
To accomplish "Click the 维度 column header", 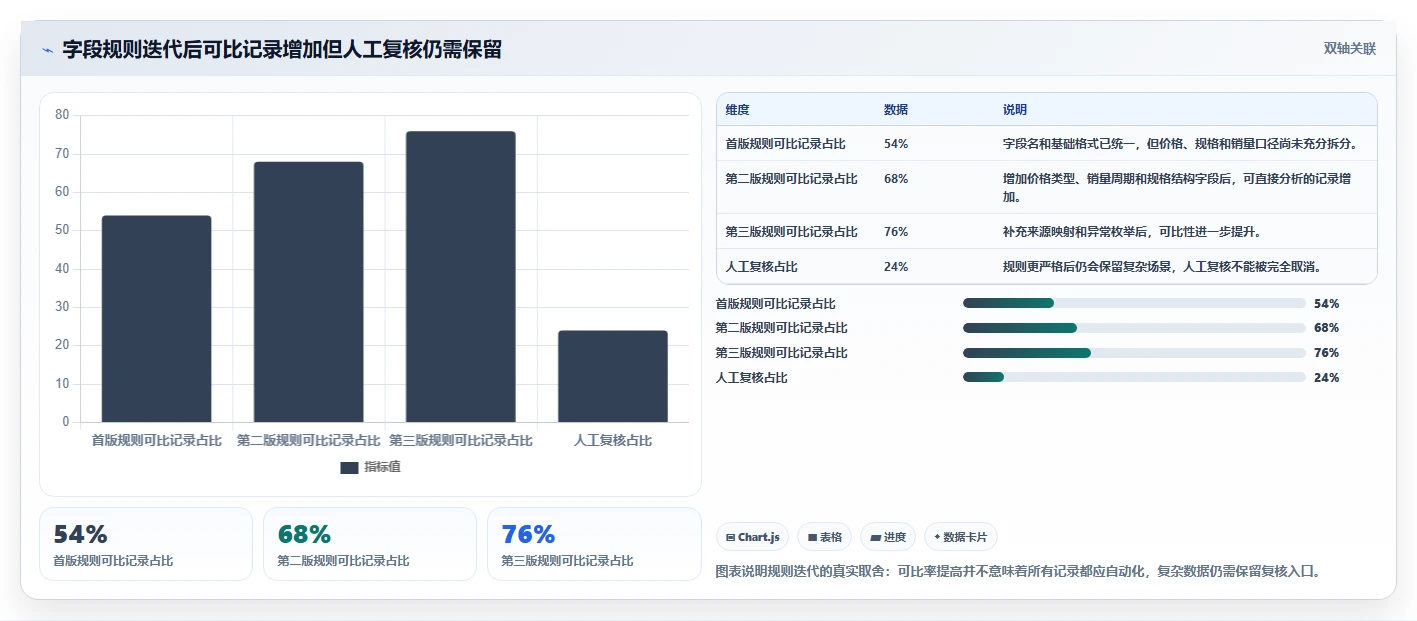I will click(738, 110).
